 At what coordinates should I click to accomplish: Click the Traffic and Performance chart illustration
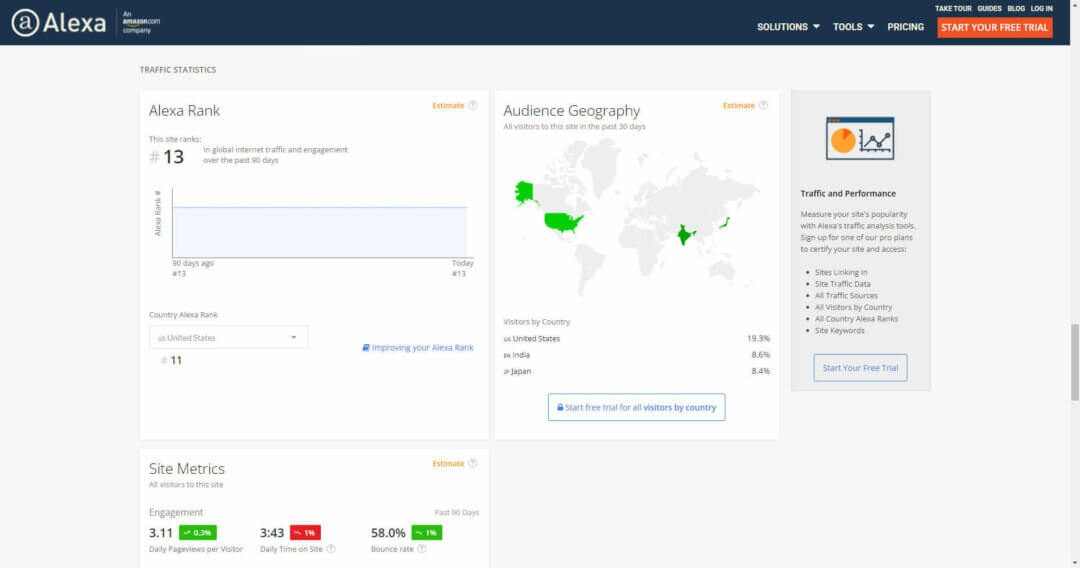(860, 138)
